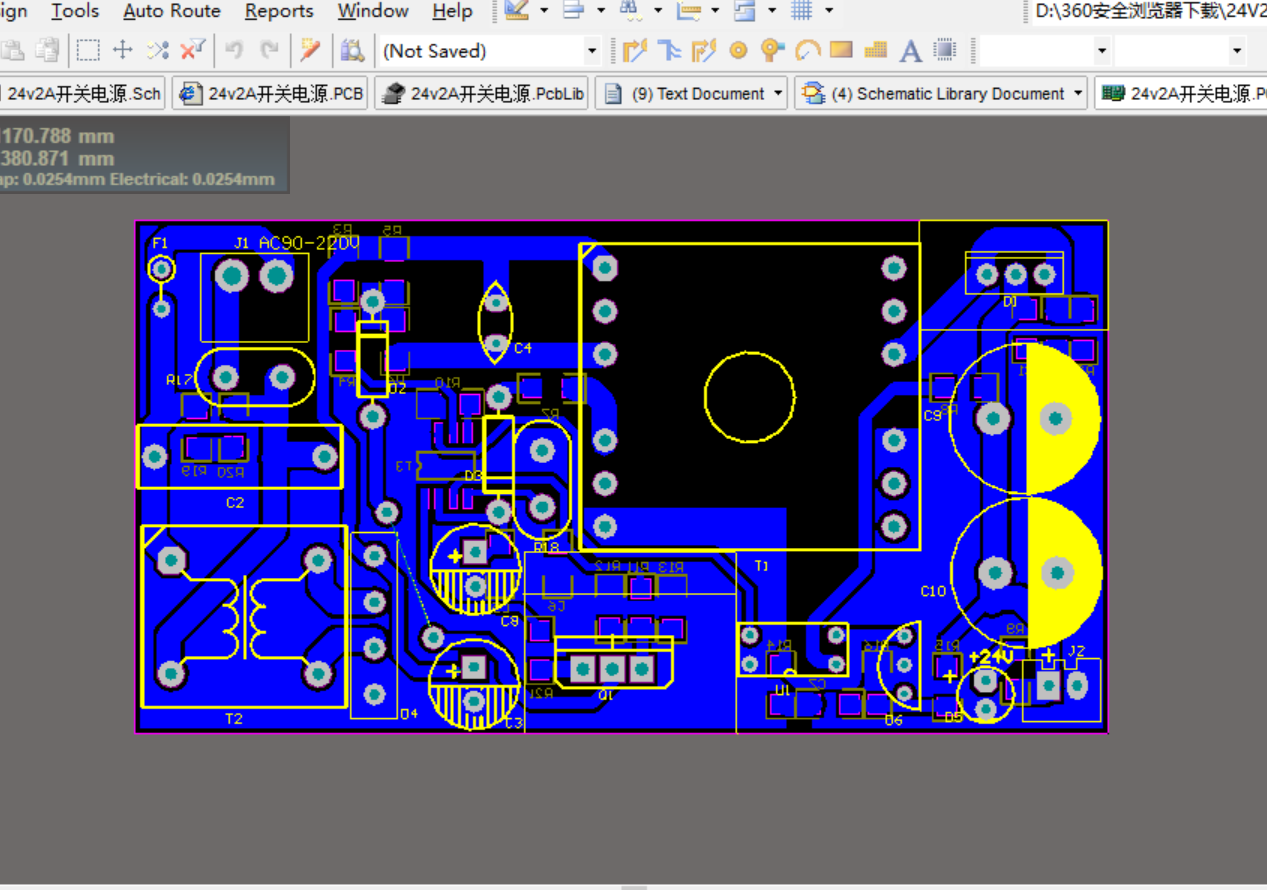
Task: Click the Alignment Tools icon
Action: click(x=574, y=11)
